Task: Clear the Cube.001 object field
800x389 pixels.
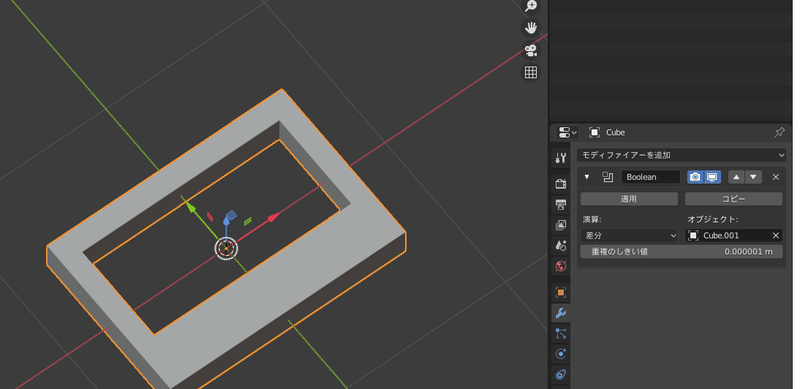Action: click(776, 235)
